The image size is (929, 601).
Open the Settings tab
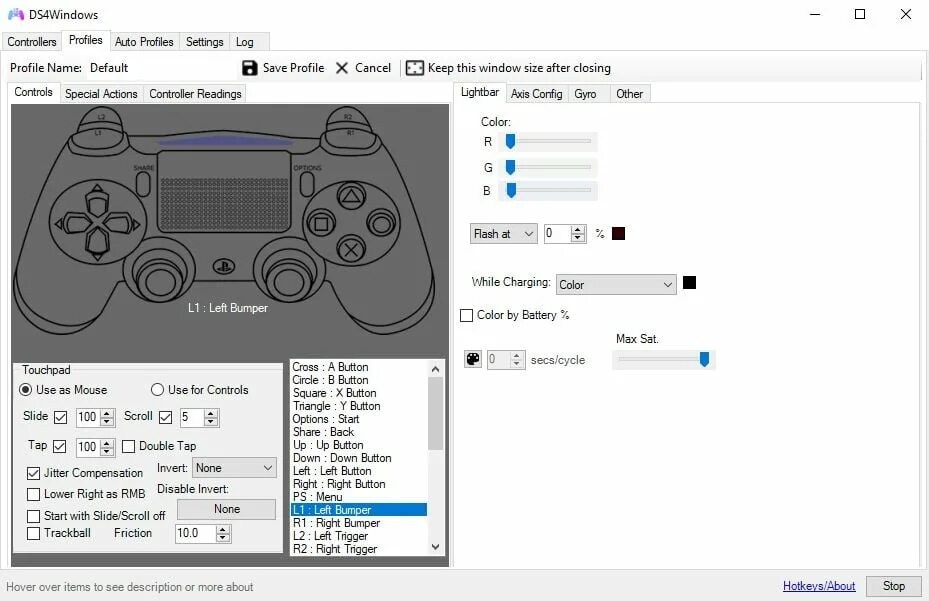coord(204,41)
